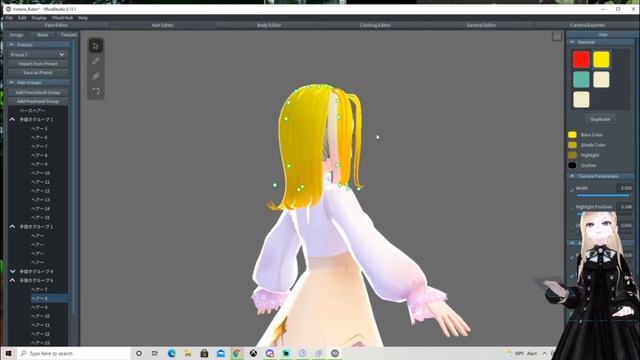Open the File menu

coord(9,18)
